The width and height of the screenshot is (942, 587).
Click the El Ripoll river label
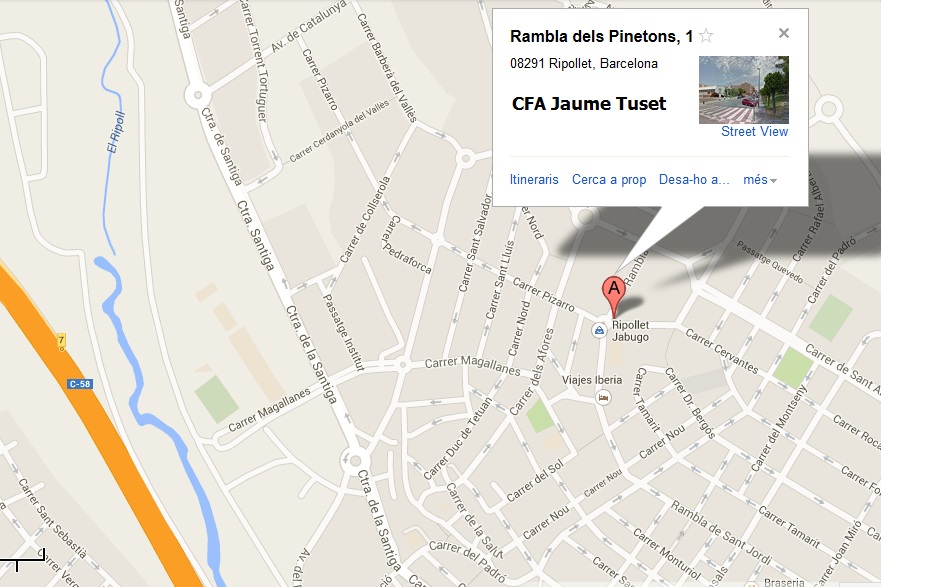[x=116, y=132]
